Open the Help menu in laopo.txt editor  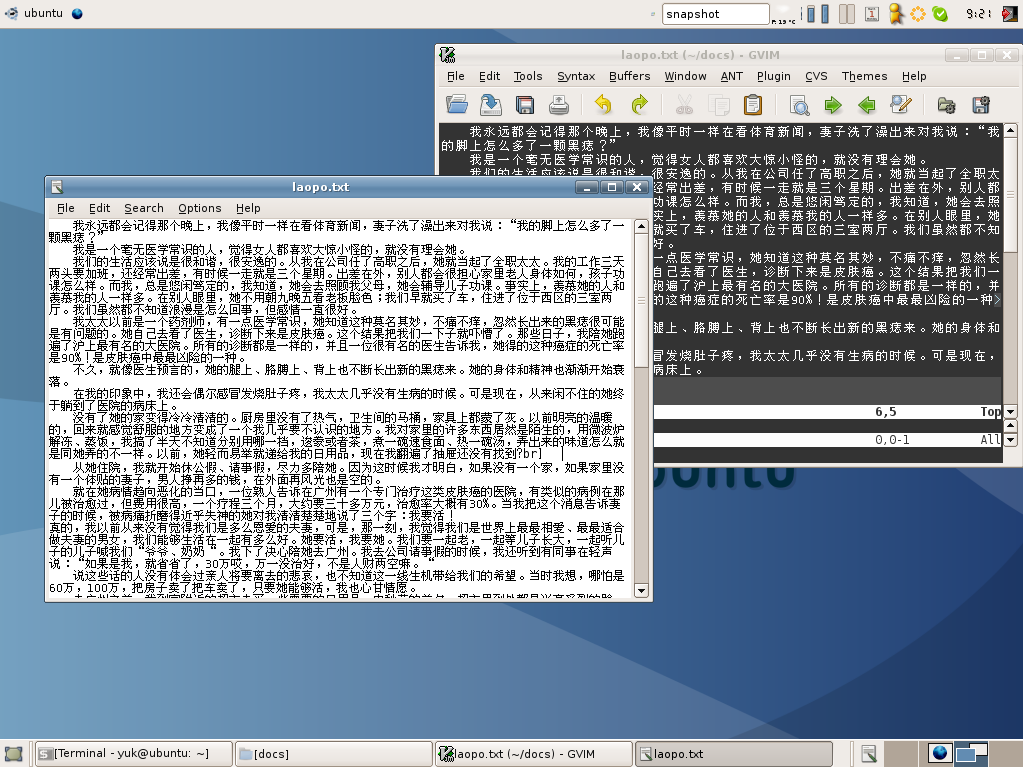(x=248, y=208)
